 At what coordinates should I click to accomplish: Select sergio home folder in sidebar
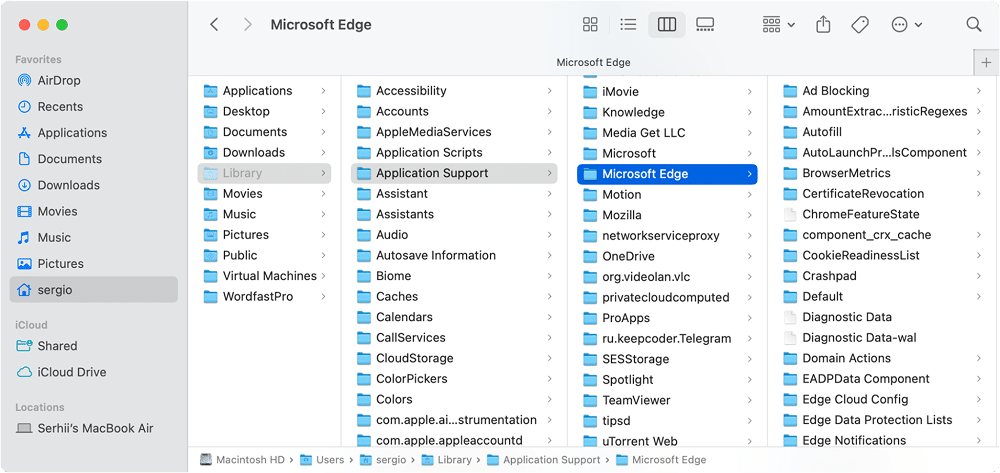coord(94,289)
